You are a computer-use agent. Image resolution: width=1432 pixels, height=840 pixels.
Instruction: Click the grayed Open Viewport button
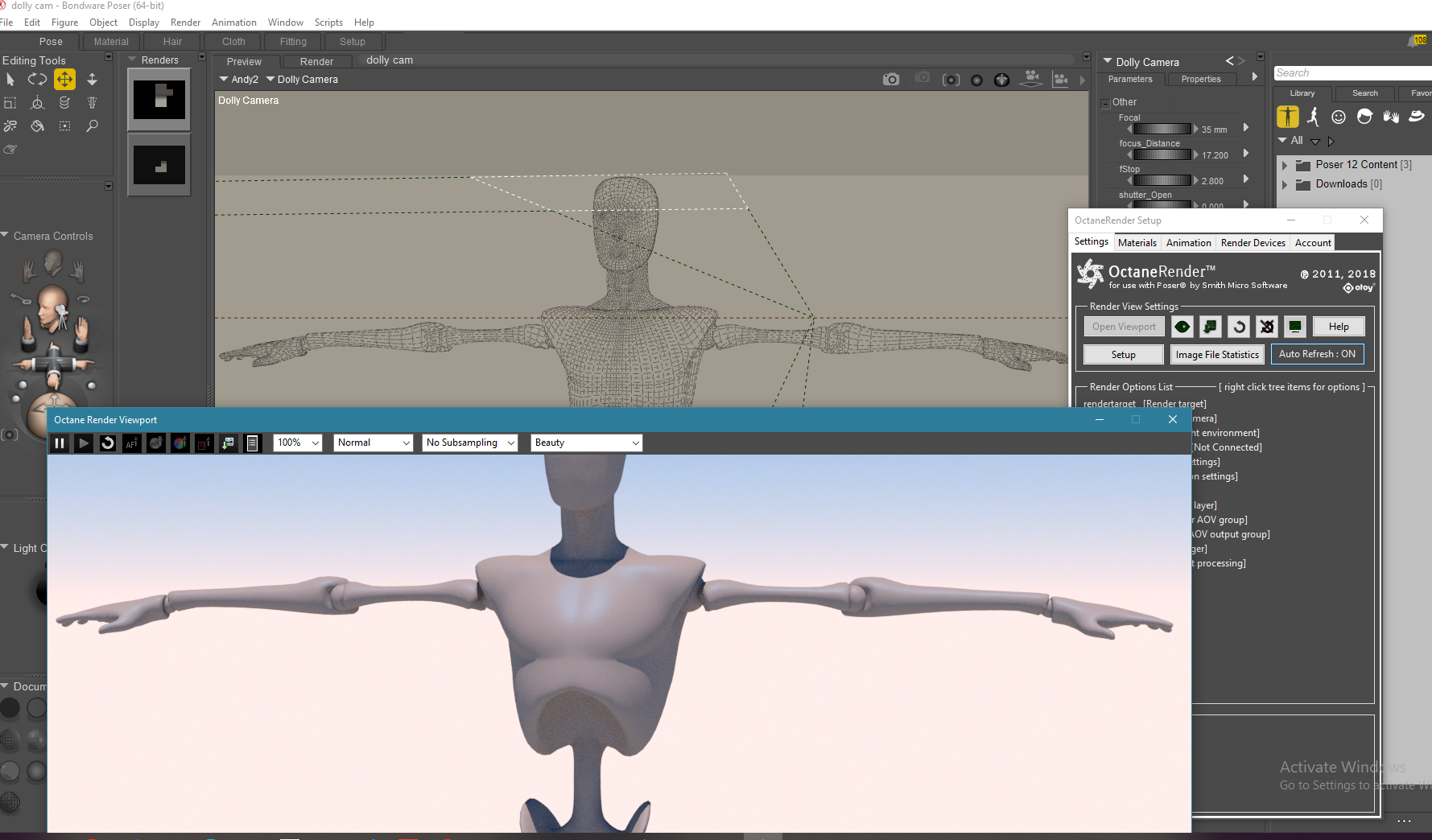coord(1124,327)
